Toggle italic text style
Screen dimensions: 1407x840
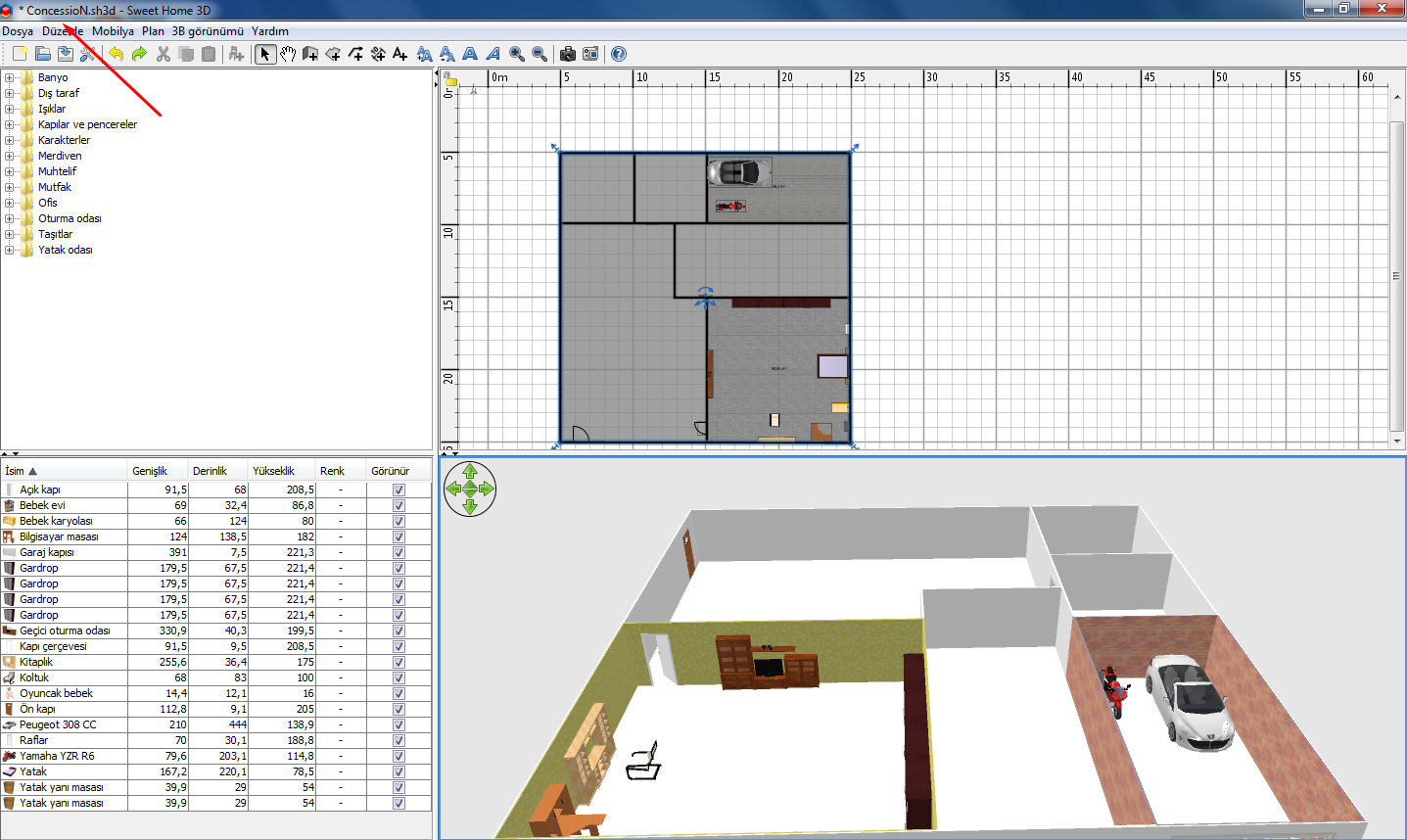(492, 54)
